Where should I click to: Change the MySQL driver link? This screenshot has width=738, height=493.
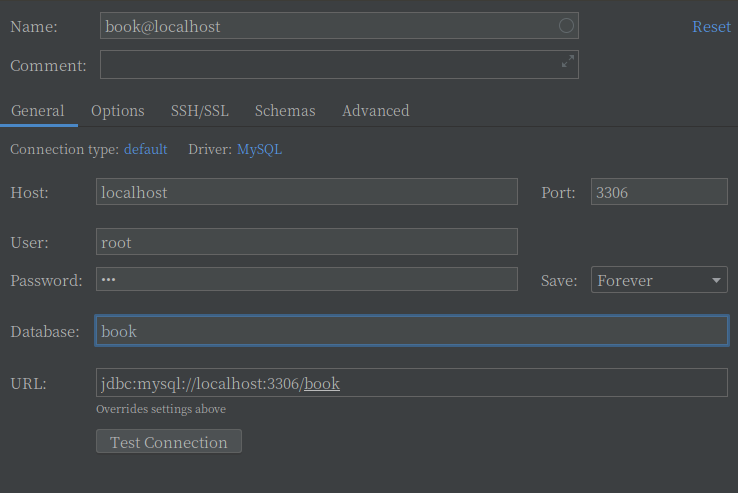[x=259, y=149]
